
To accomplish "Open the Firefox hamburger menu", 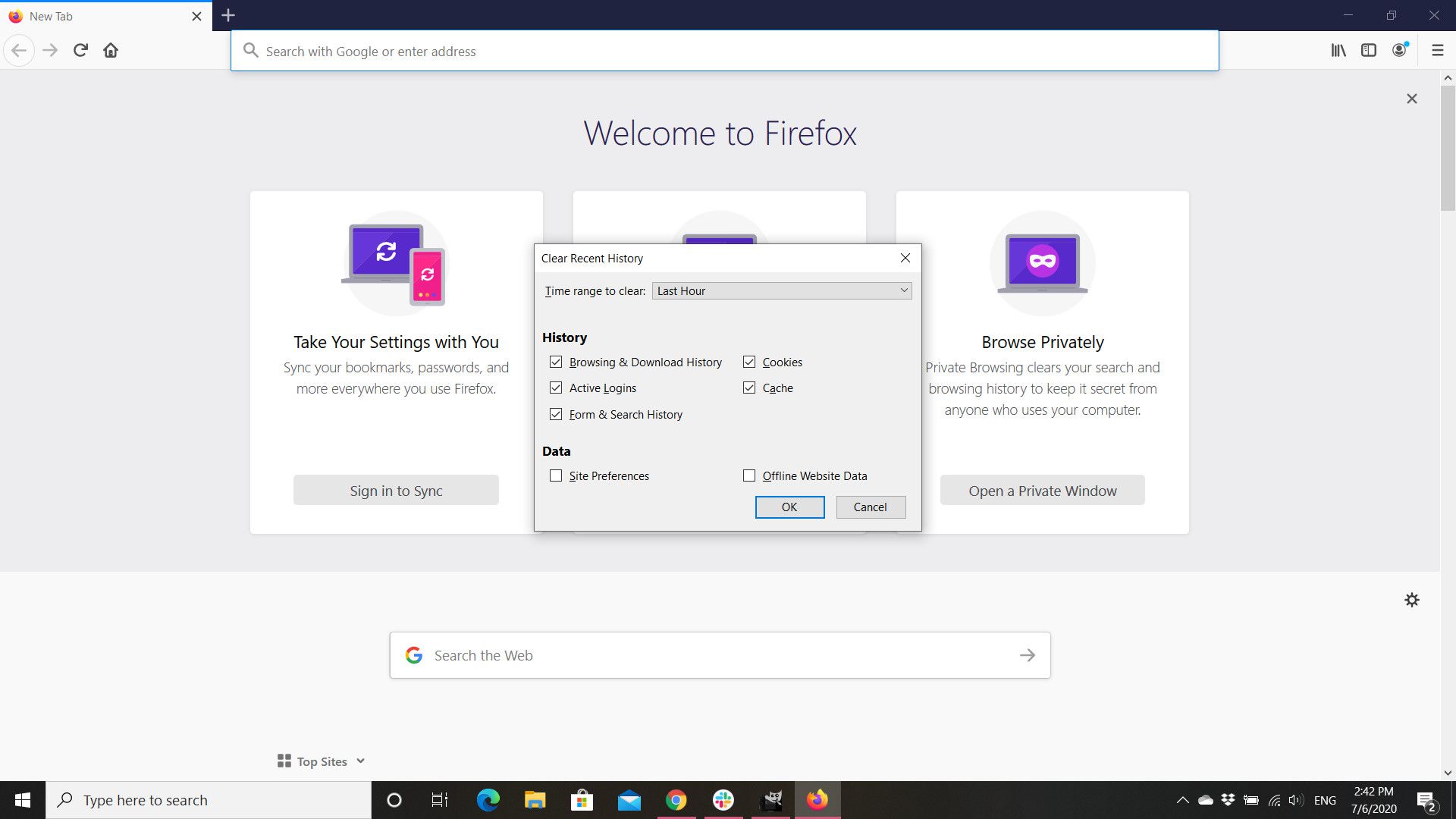I will (1437, 51).
